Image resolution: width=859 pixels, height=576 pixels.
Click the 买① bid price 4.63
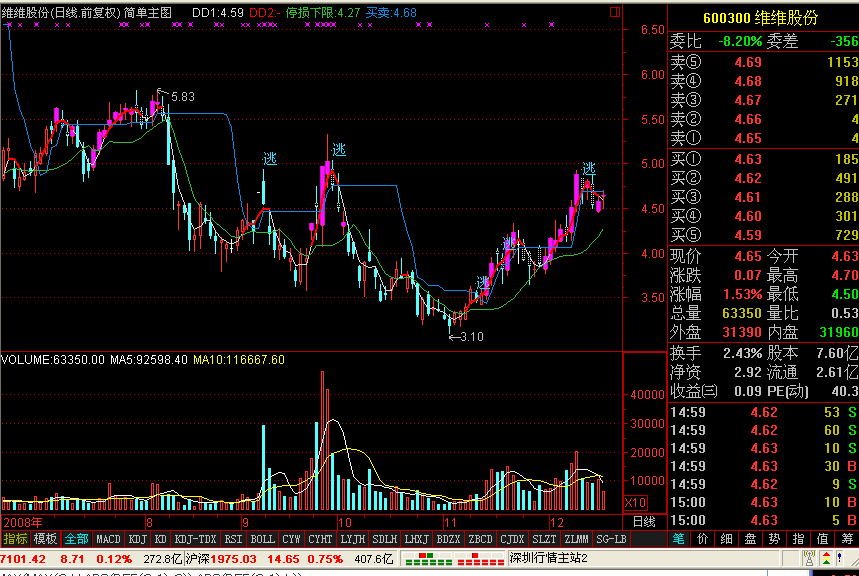748,159
